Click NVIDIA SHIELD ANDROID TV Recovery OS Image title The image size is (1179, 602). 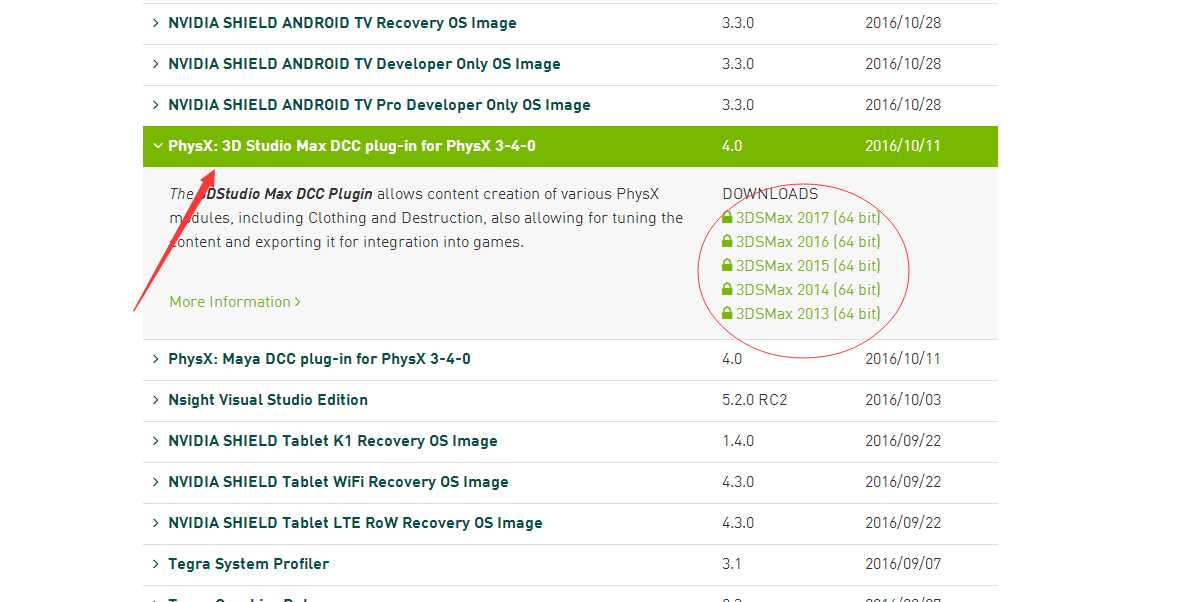pyautogui.click(x=342, y=23)
